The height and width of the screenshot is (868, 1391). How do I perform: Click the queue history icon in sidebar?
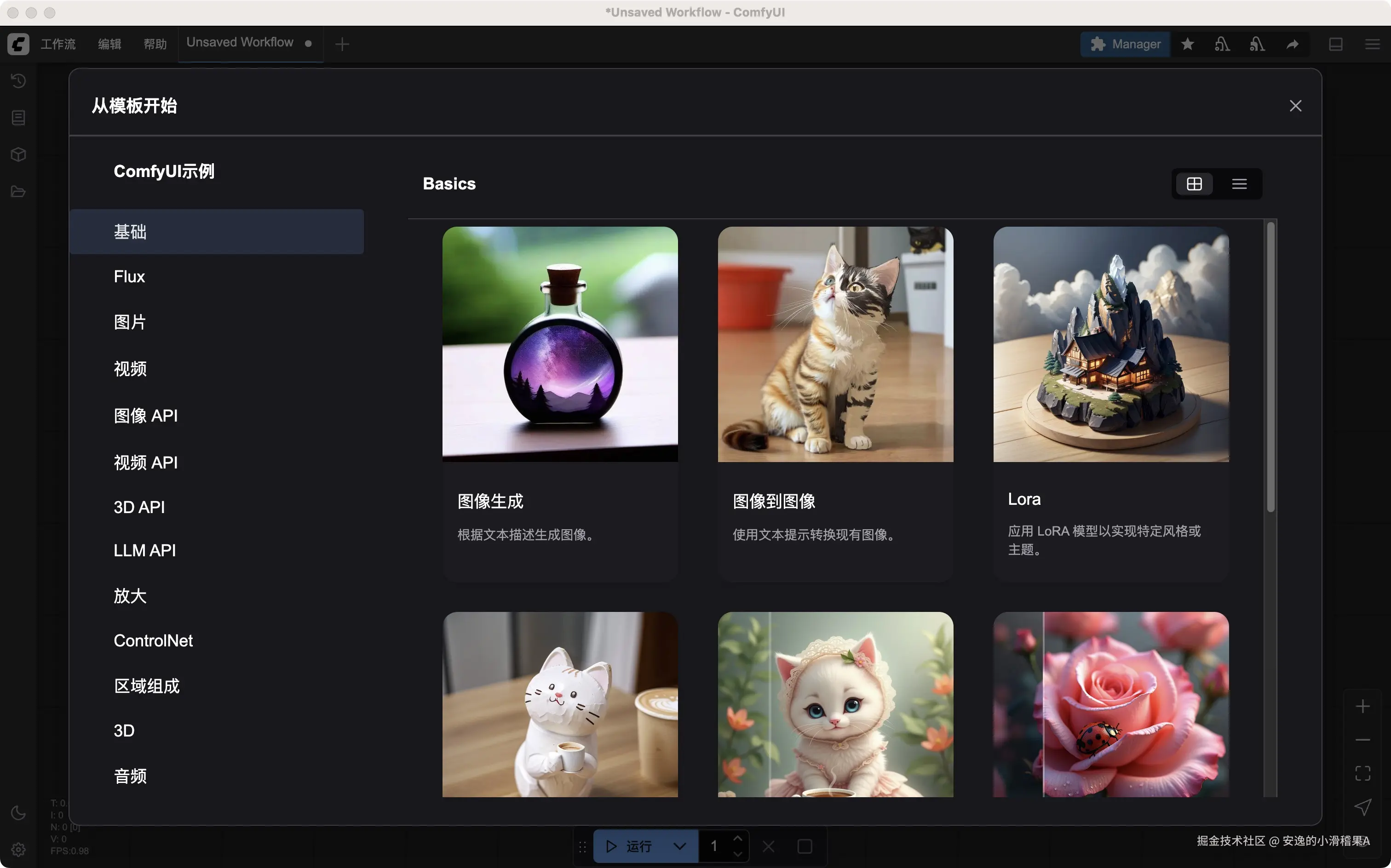[18, 81]
